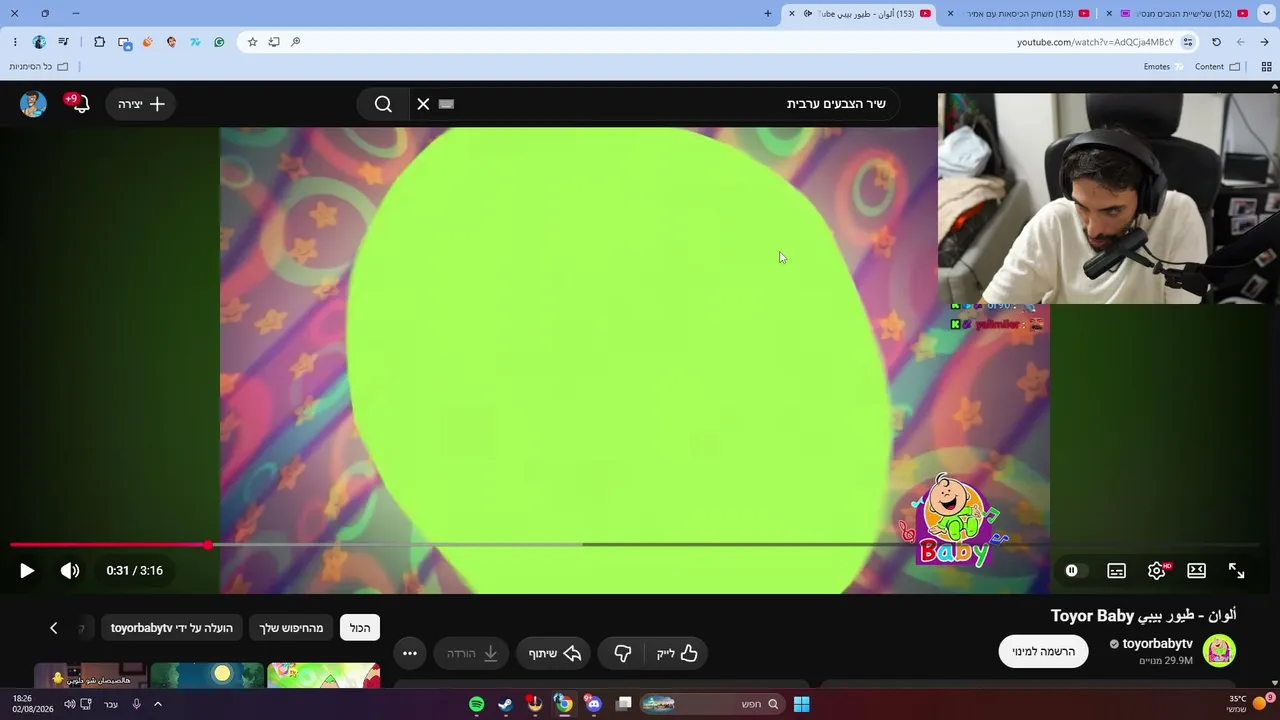Image resolution: width=1280 pixels, height=720 pixels.
Task: Open the כל הסימניות bookmarks folder
Action: coord(39,67)
